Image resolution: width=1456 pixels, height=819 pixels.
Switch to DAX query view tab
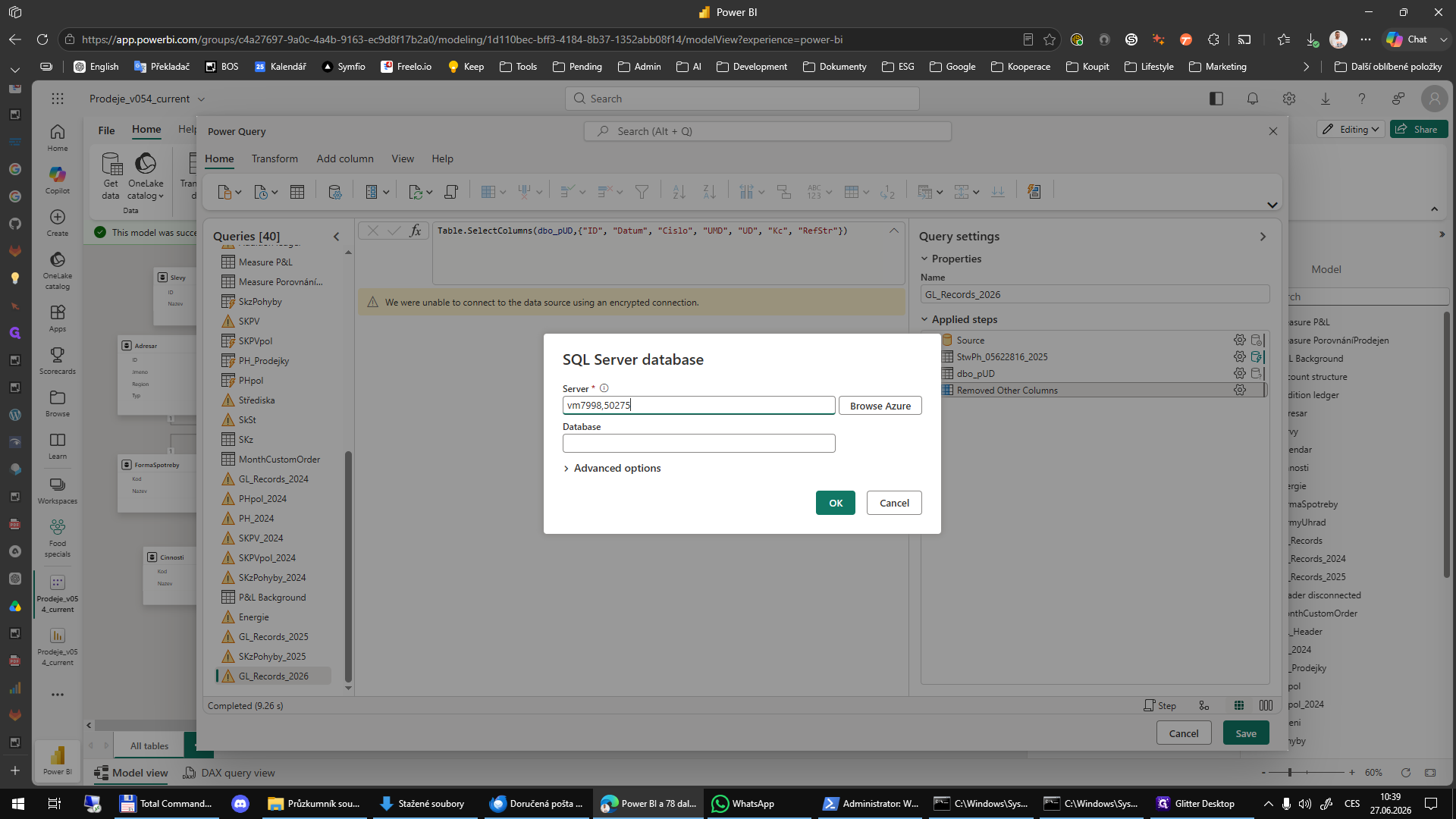[x=229, y=773]
